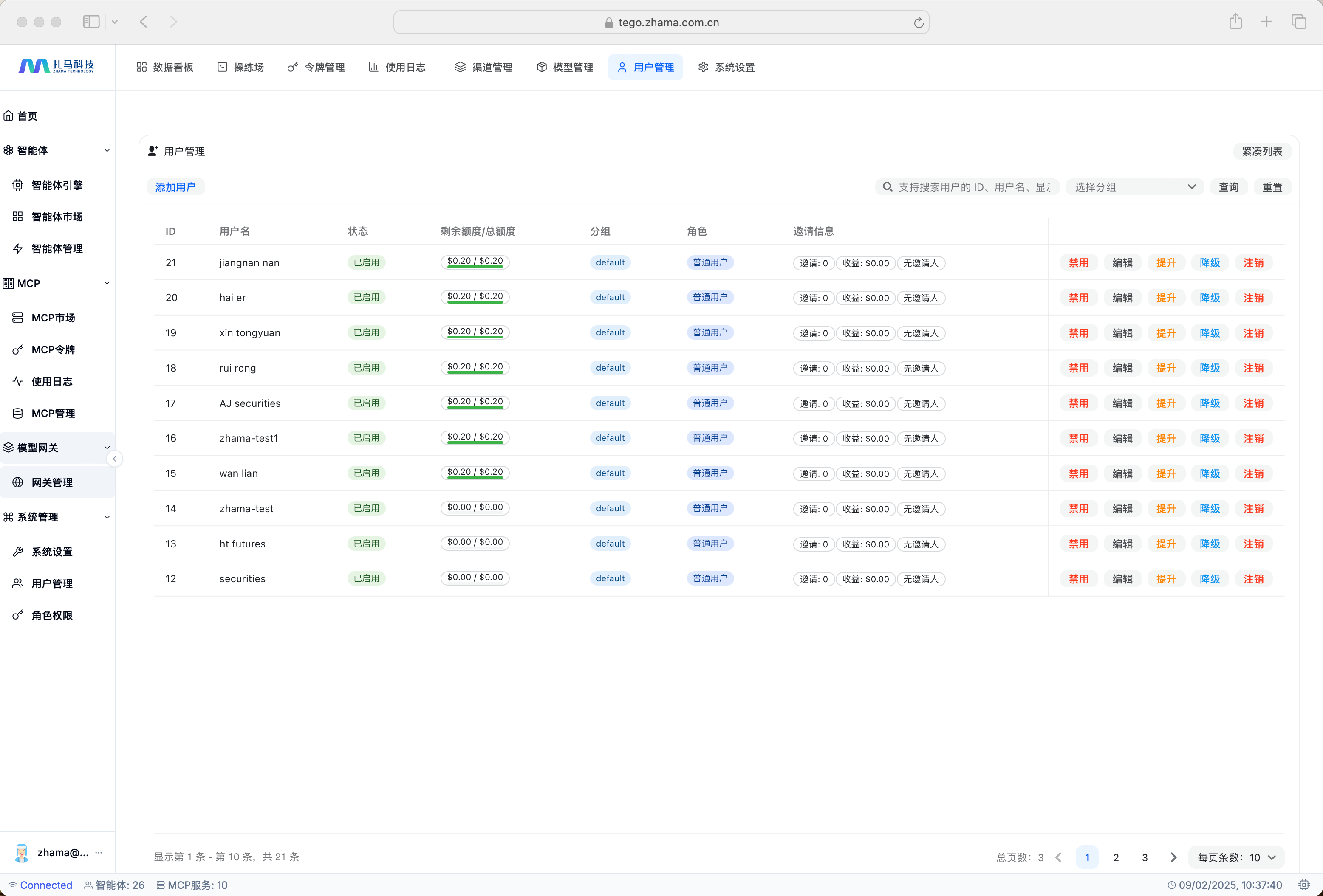Click the sidebar collapse arrow handle
This screenshot has height=896, width=1323.
point(114,459)
